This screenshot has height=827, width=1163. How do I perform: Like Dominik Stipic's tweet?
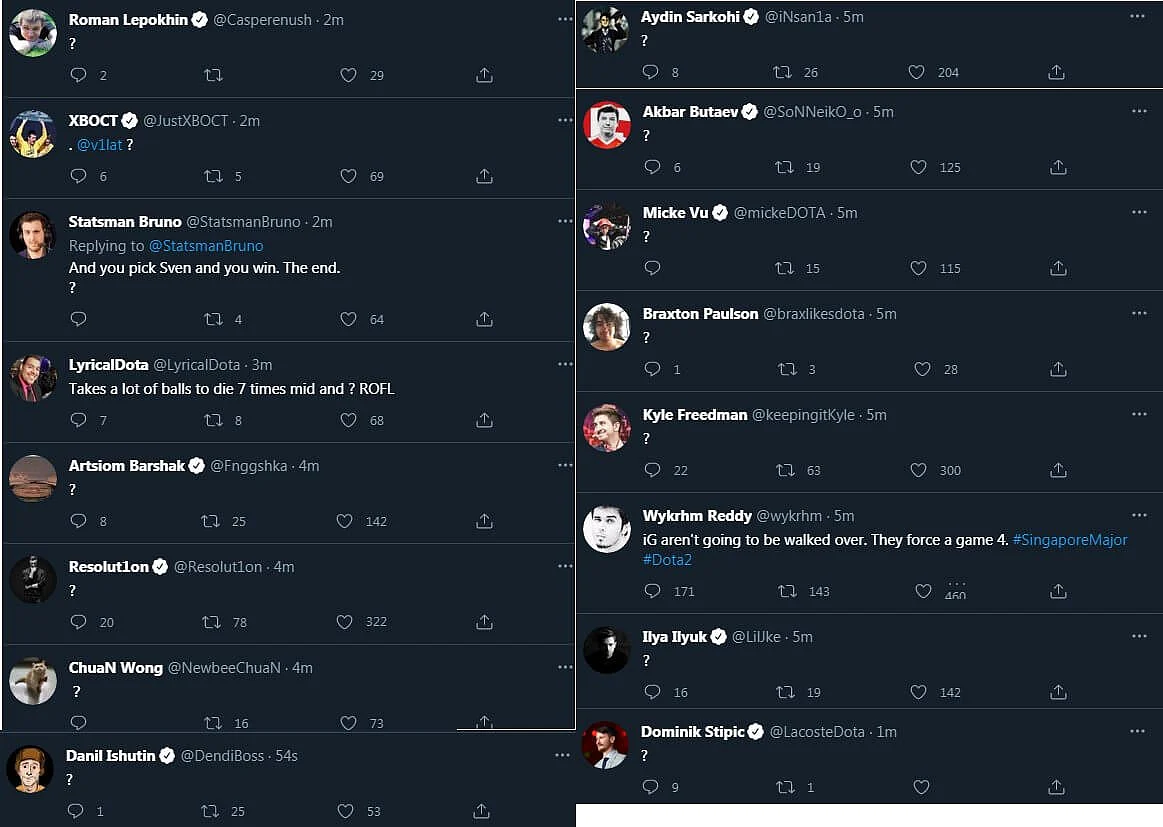point(921,787)
